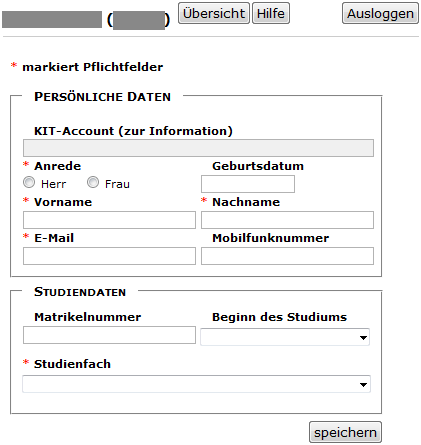This screenshot has width=421, height=445.
Task: Click the Mobilfunknummer input field
Action: [x=287, y=256]
